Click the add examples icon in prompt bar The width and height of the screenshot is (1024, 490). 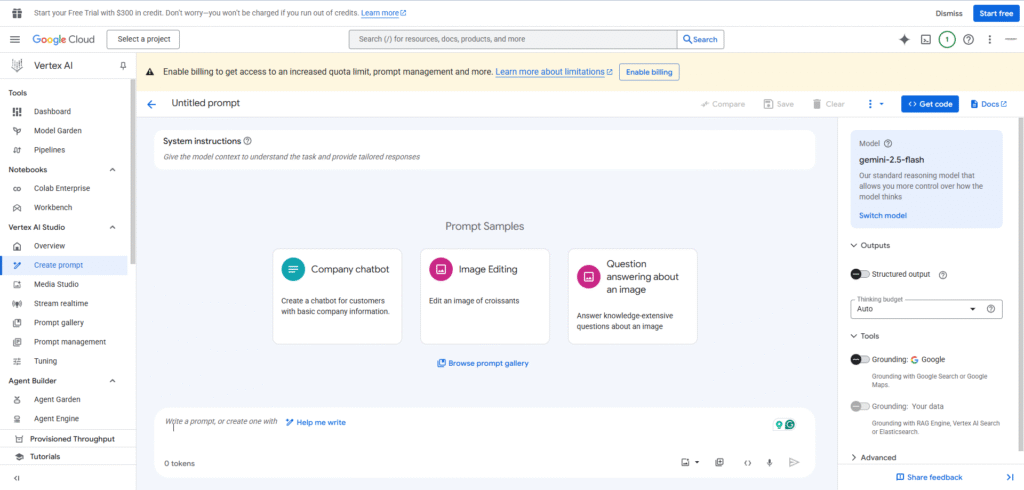coord(719,463)
